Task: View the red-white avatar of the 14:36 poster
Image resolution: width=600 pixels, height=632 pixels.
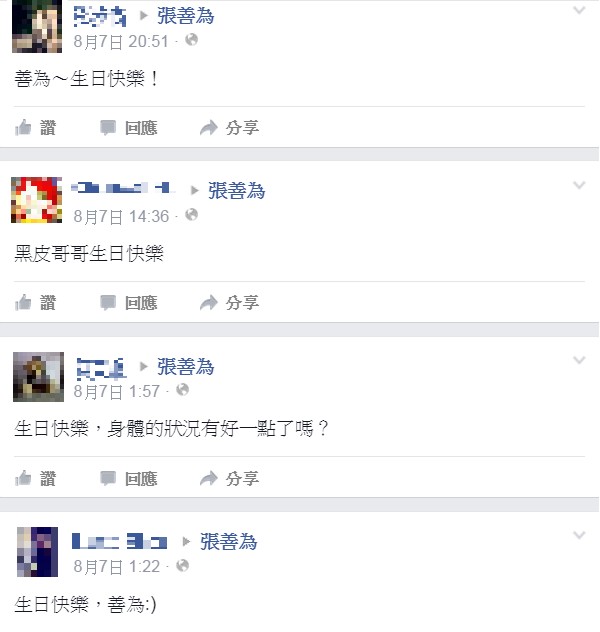Action: point(37,200)
